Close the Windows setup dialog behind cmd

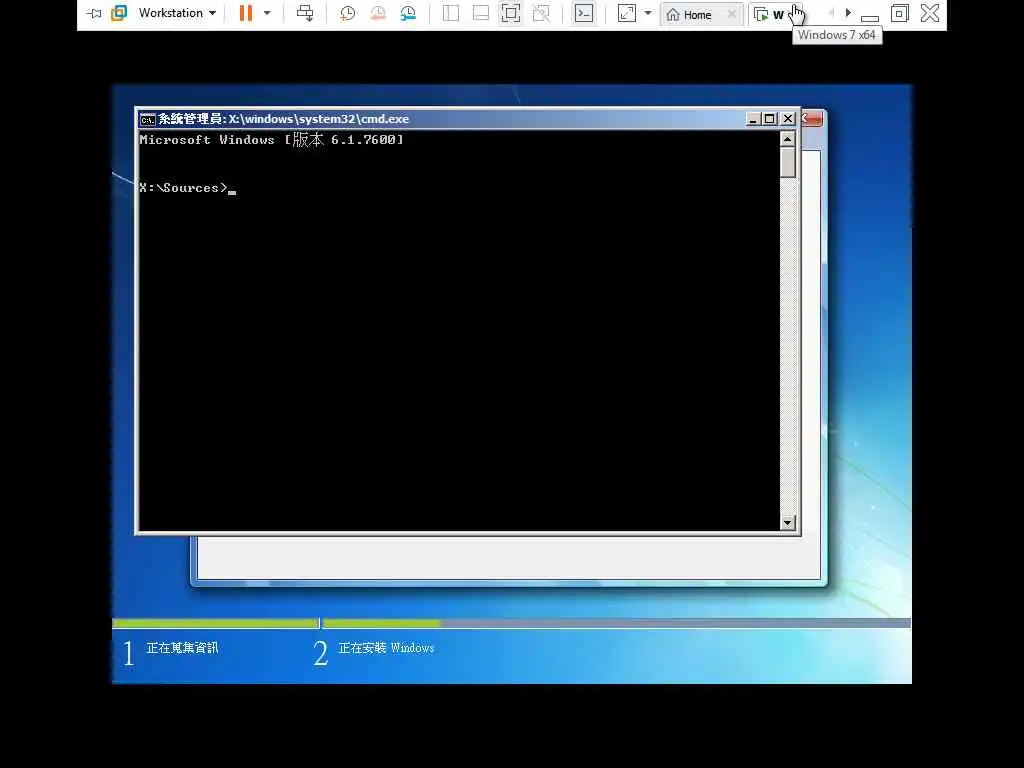[812, 119]
